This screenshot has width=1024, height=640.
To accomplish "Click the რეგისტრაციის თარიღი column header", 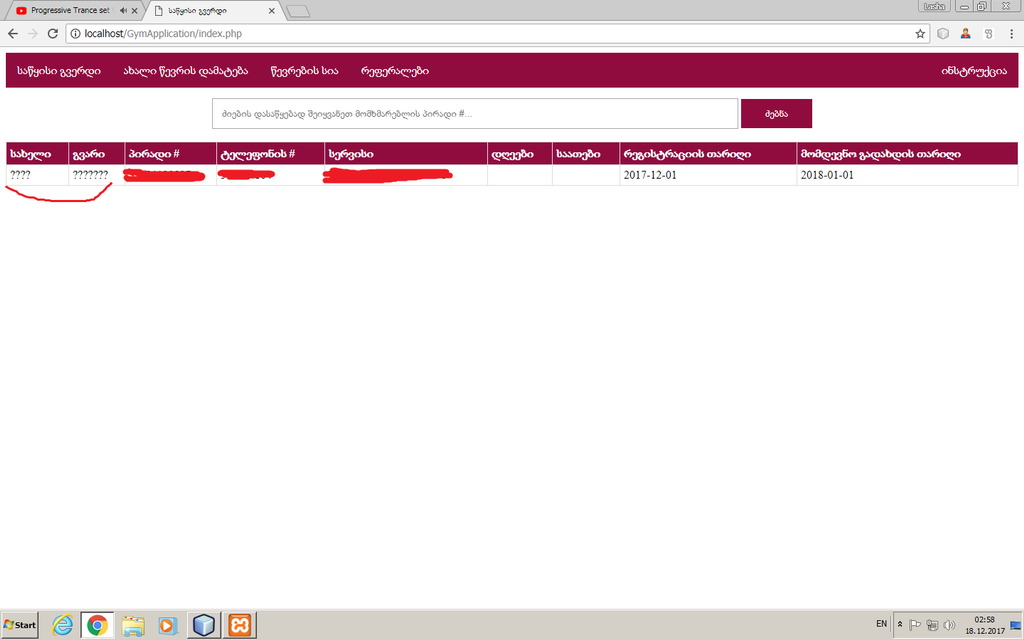I will point(708,153).
